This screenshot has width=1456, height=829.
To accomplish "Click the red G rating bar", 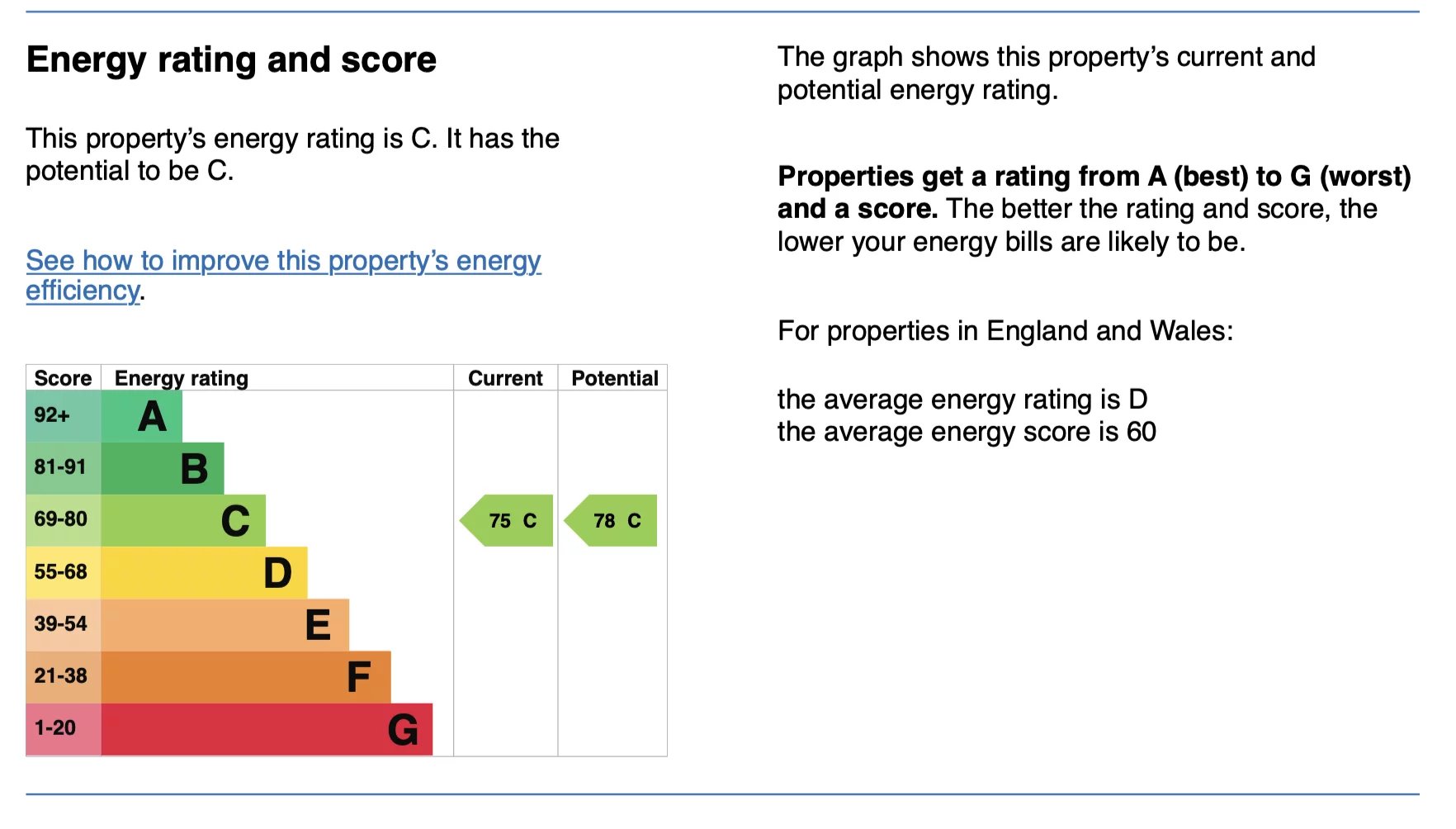I will [267, 729].
